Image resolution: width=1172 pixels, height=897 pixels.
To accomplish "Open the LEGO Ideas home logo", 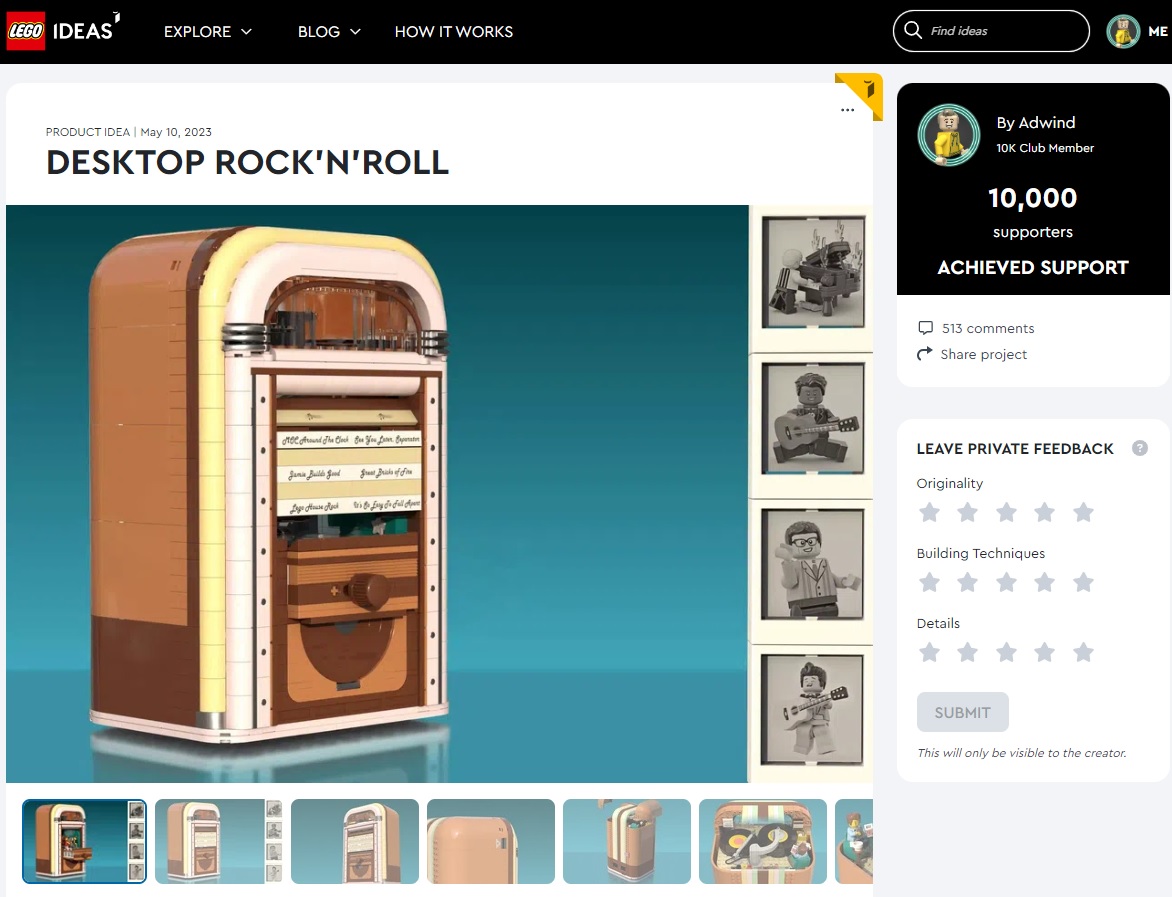I will point(63,31).
